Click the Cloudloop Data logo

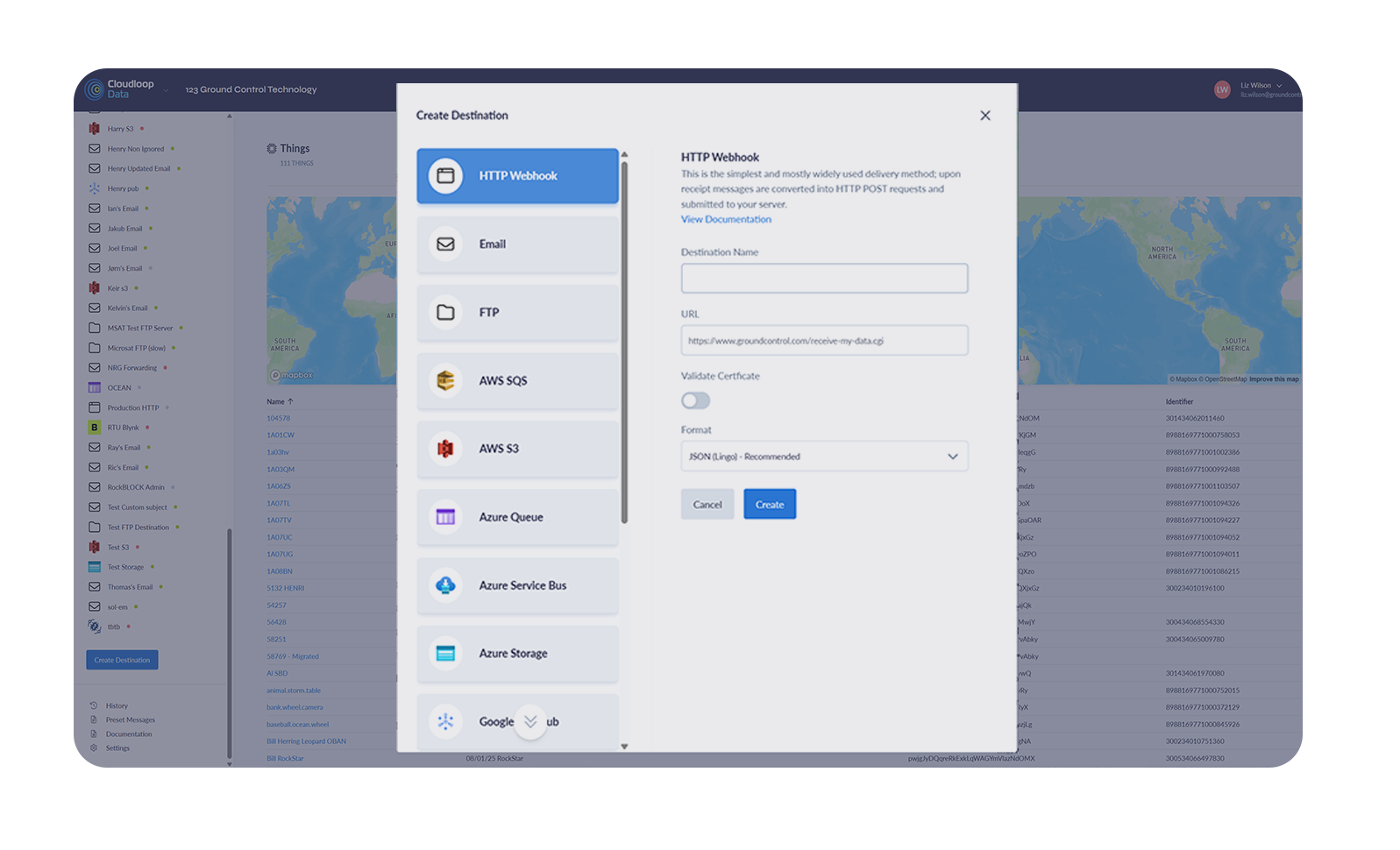pyautogui.click(x=119, y=89)
